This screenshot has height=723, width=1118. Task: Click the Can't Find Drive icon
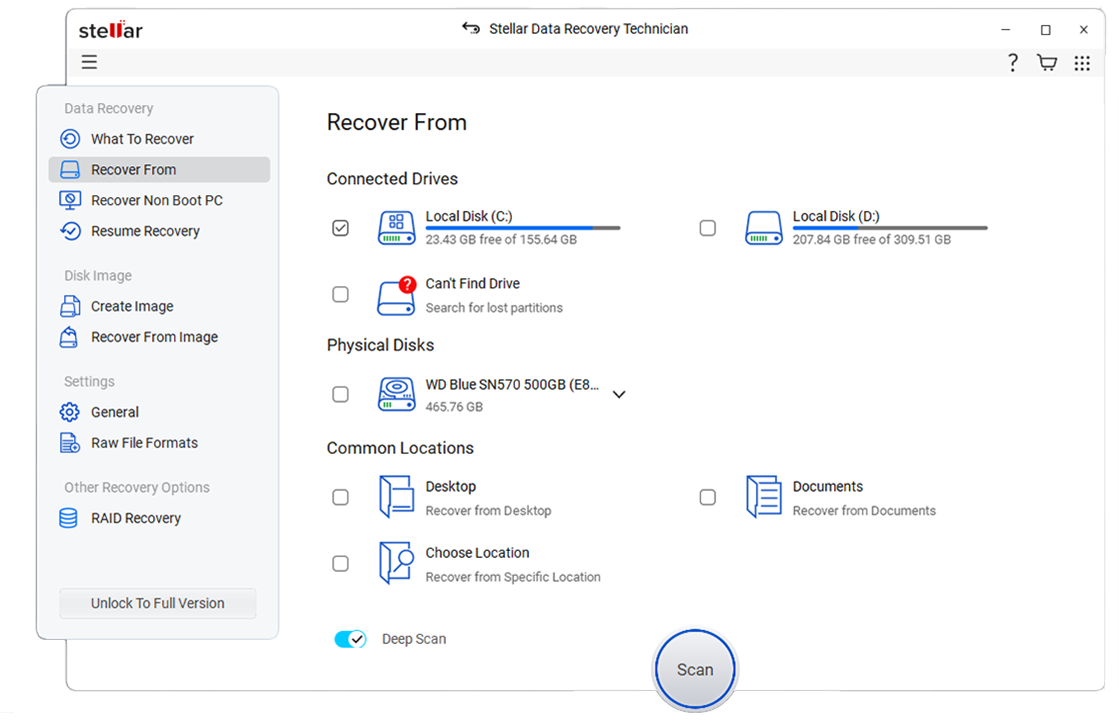click(x=396, y=296)
